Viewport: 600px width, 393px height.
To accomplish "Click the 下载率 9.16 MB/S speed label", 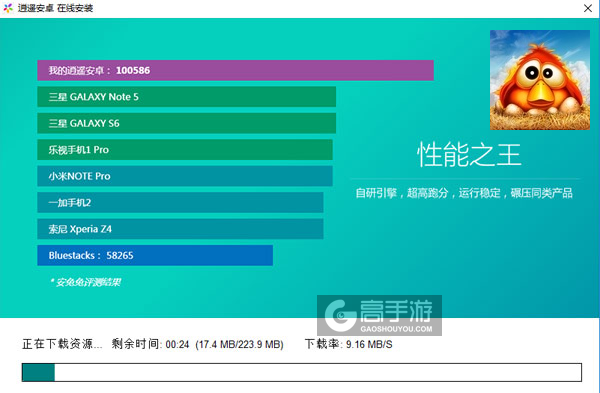I will click(349, 344).
